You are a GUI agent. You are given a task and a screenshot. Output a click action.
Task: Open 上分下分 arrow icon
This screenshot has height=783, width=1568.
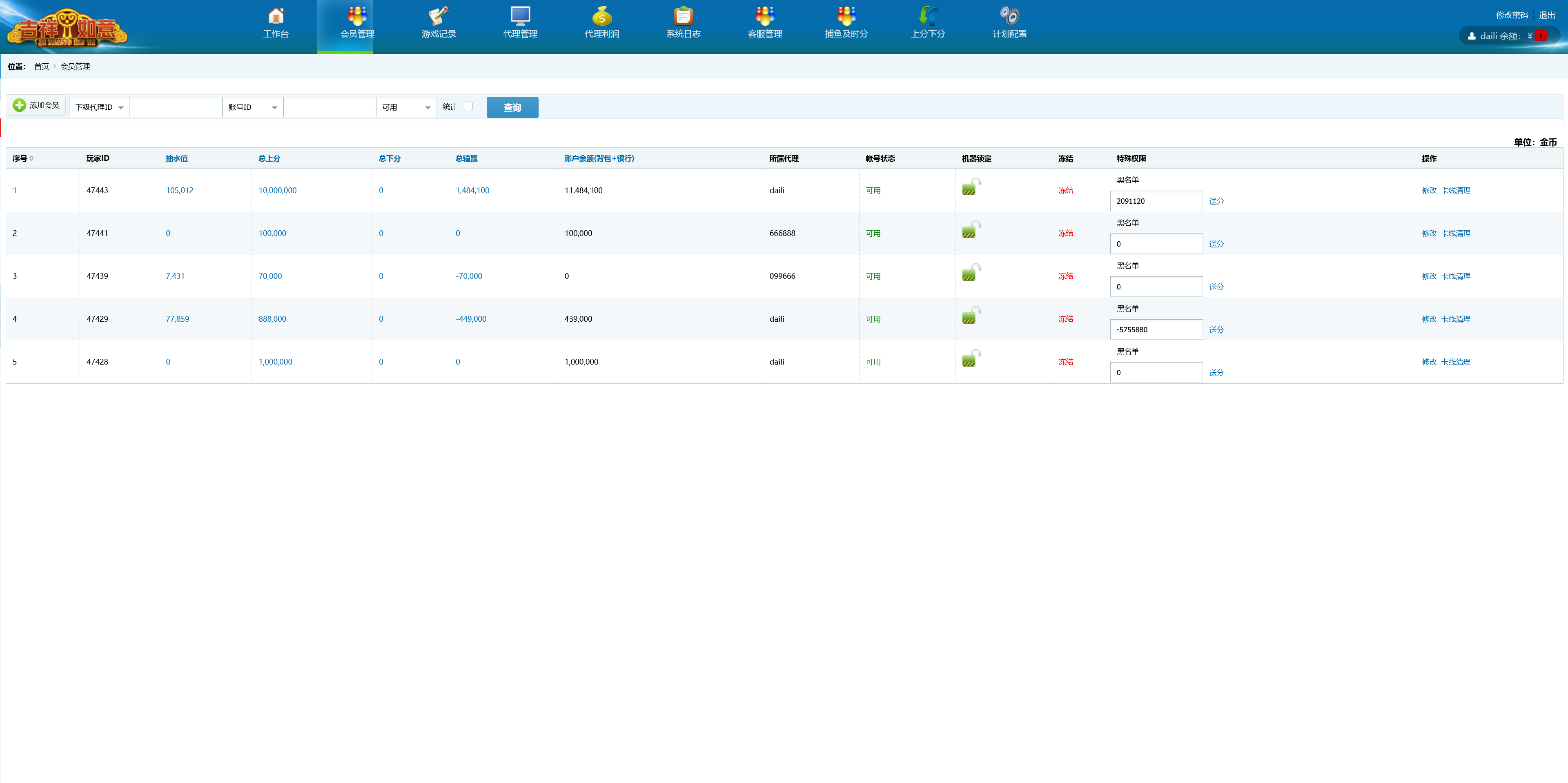[x=928, y=15]
